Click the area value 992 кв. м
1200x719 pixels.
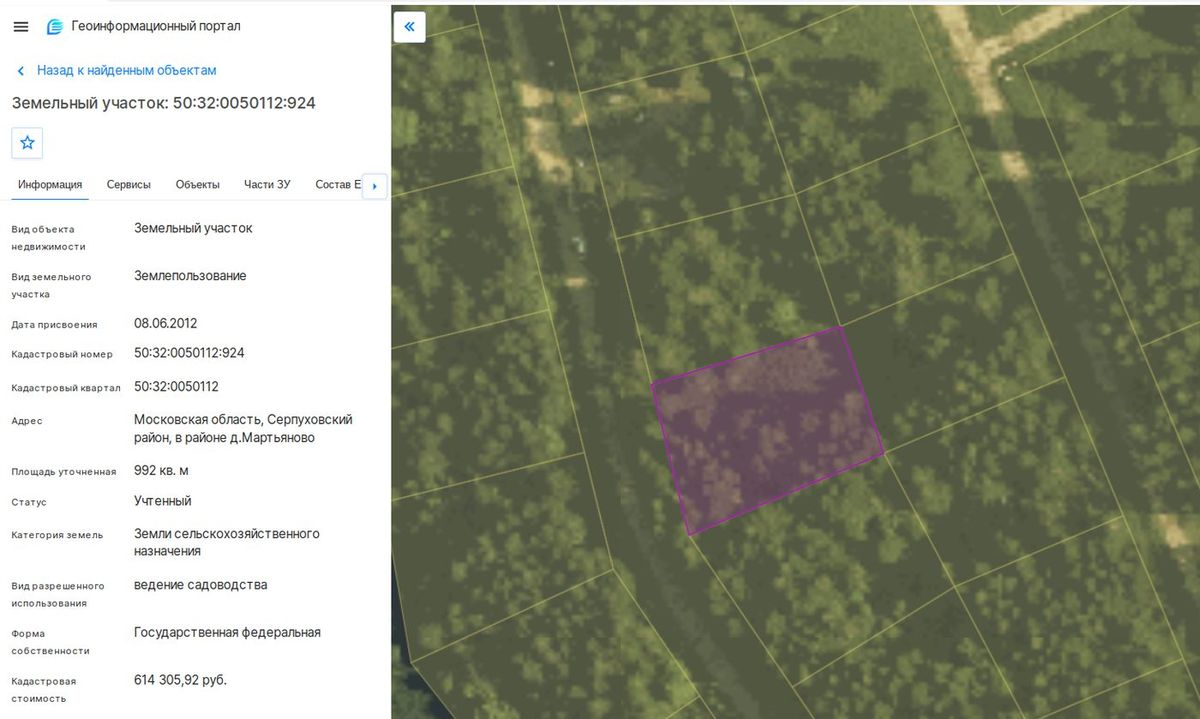[162, 471]
